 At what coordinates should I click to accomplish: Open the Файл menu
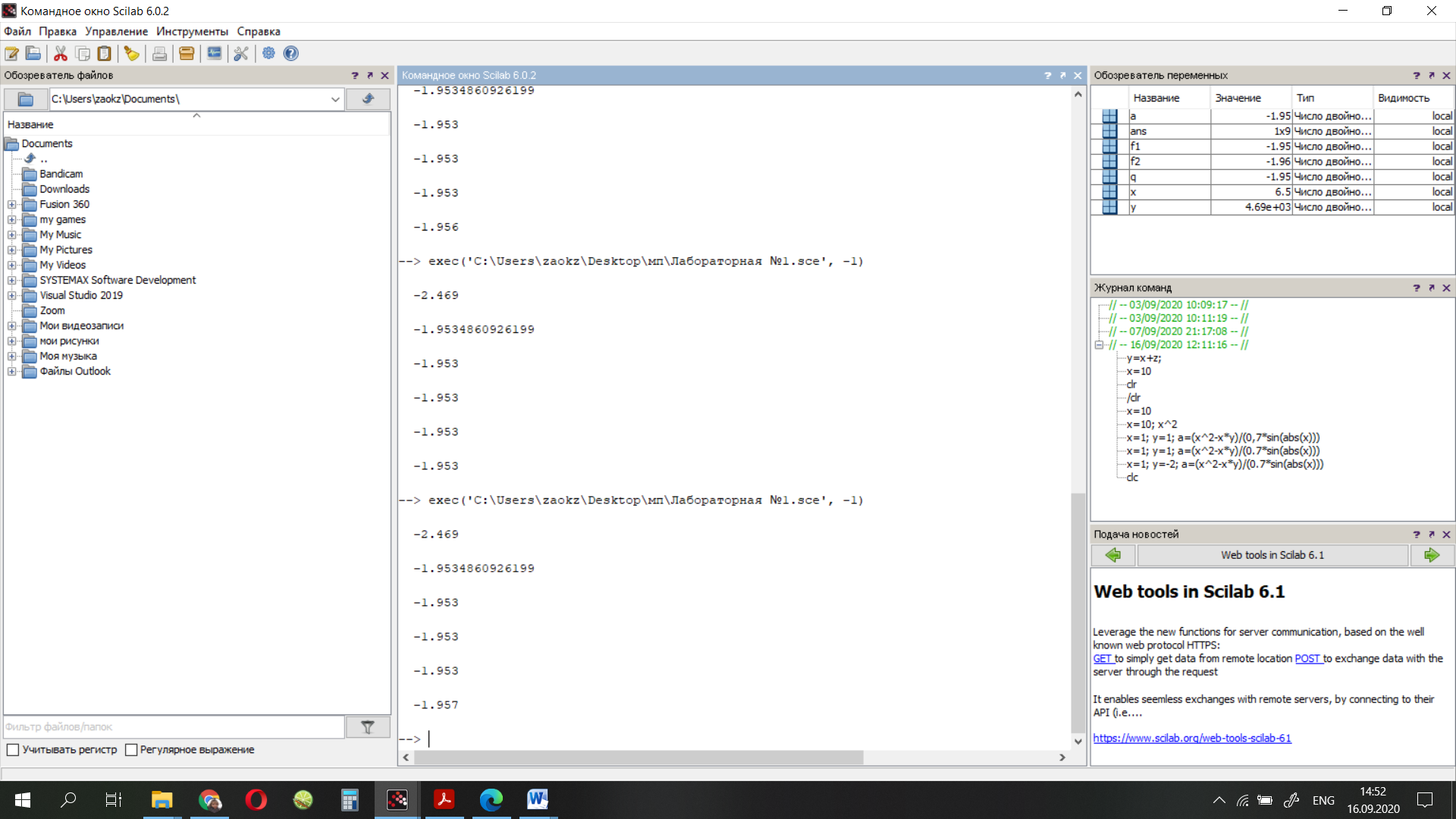(x=17, y=32)
